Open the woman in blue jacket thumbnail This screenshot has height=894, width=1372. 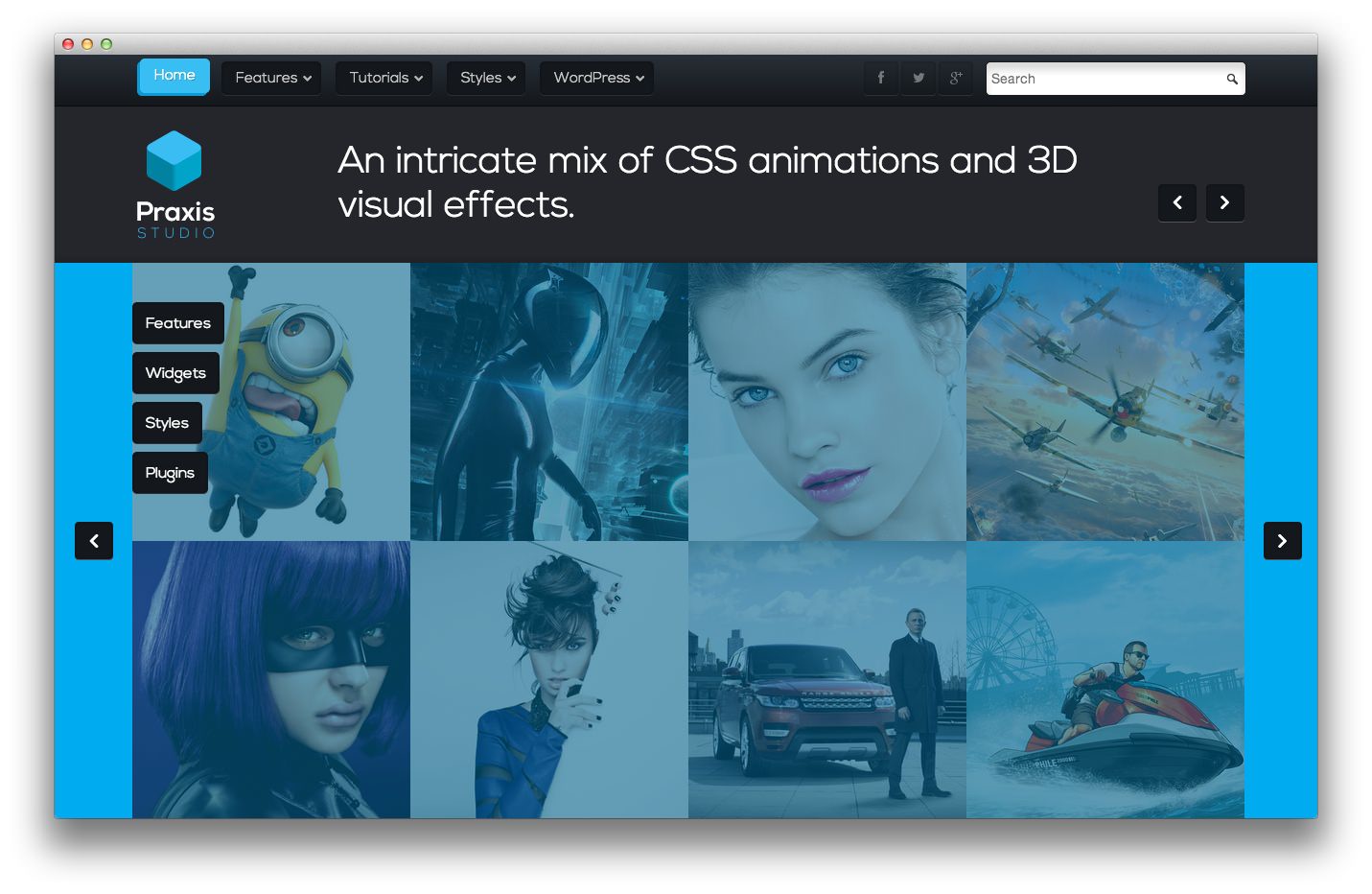[x=549, y=679]
